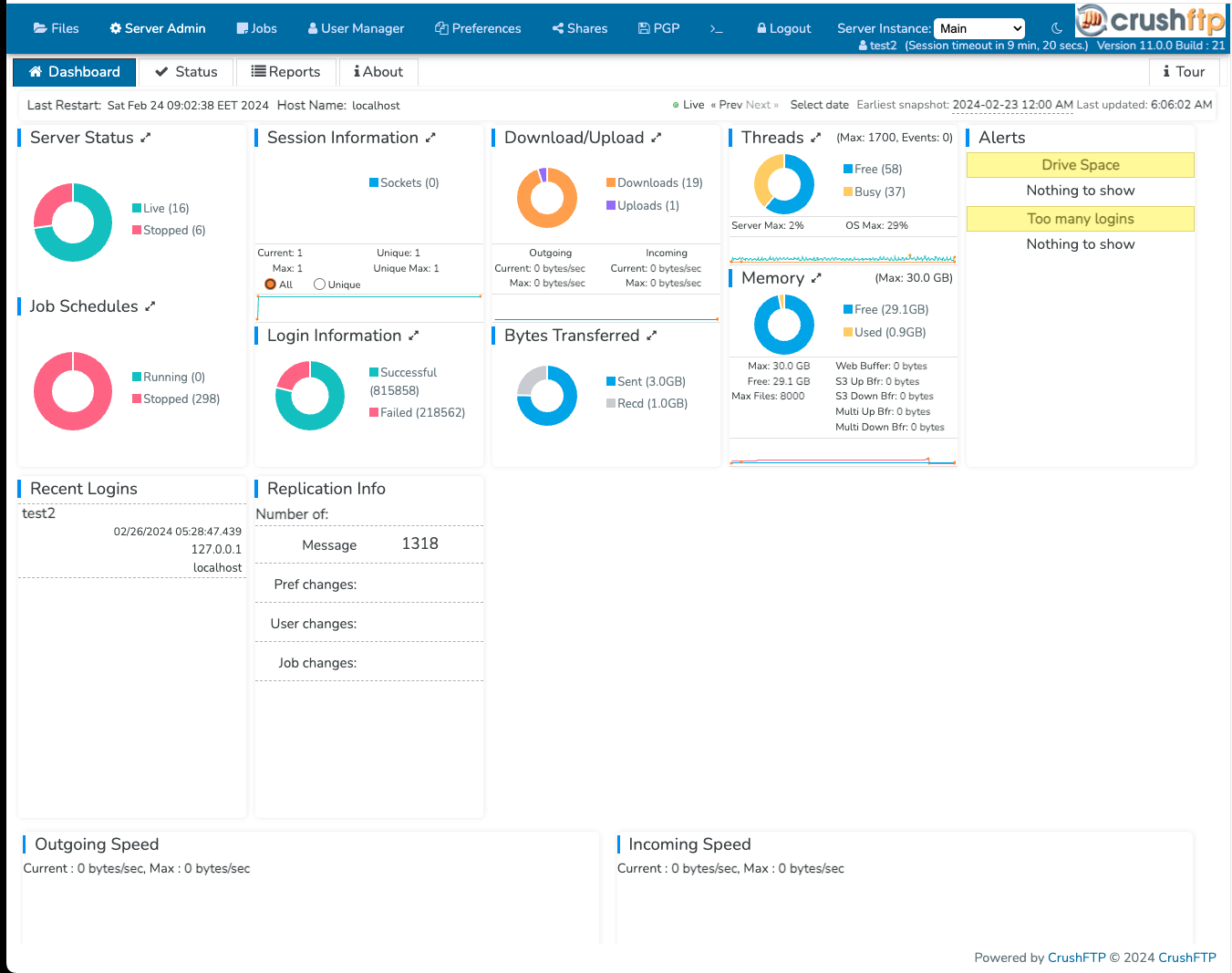This screenshot has height=973, width=1232.
Task: Go to the Prev snapshot
Action: pos(727,105)
